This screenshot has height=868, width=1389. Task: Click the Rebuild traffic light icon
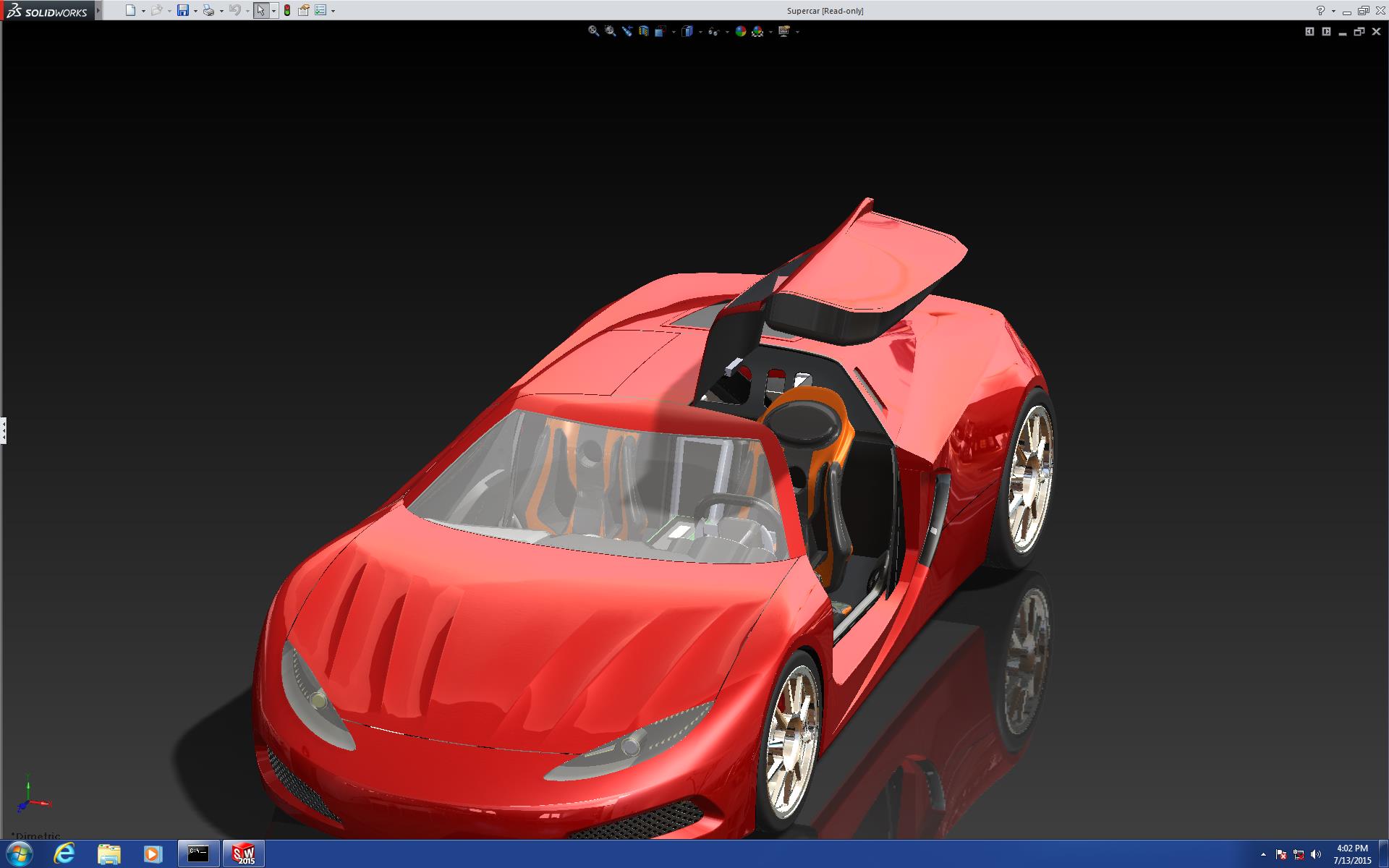tap(287, 10)
